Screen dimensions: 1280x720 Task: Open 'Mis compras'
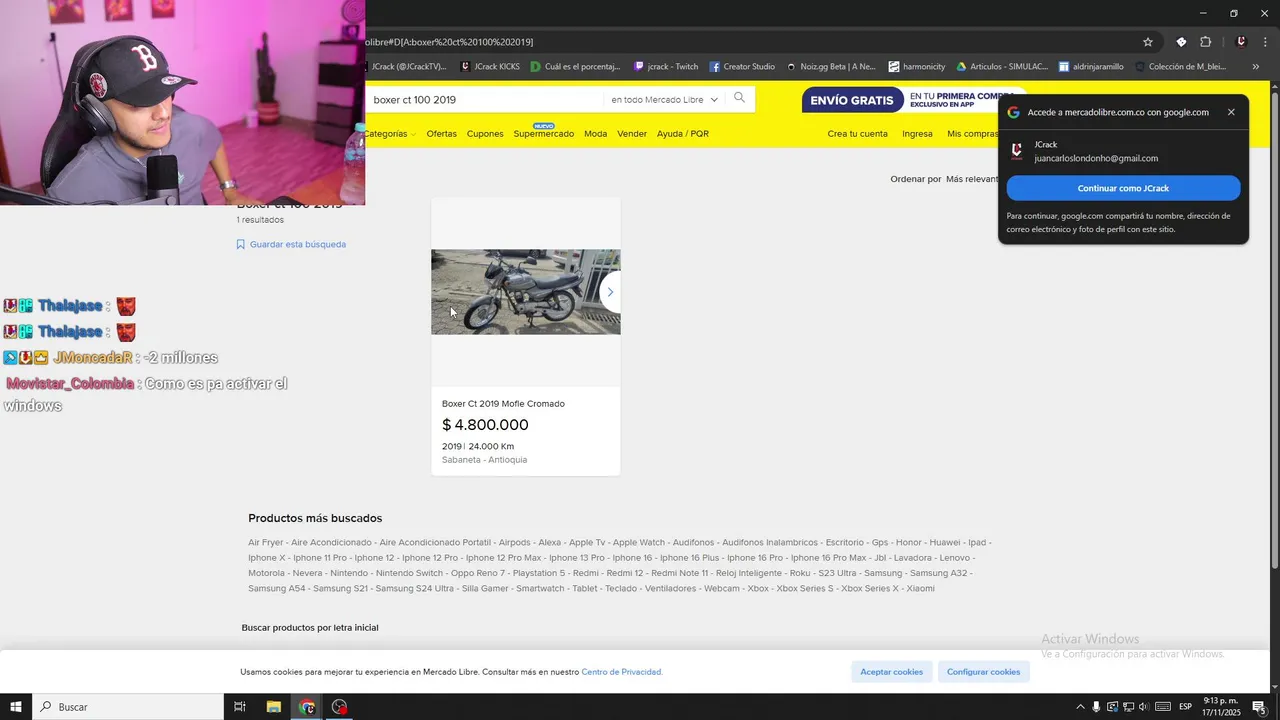coord(972,134)
